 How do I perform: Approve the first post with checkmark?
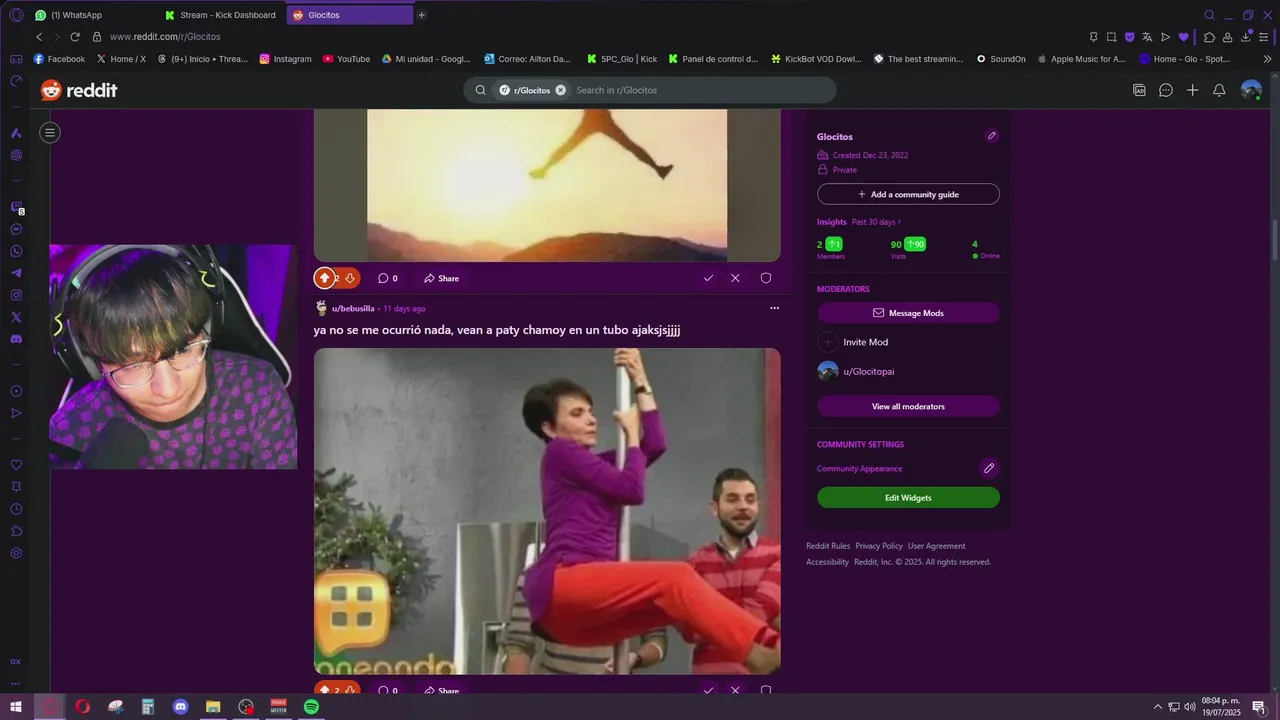[708, 278]
